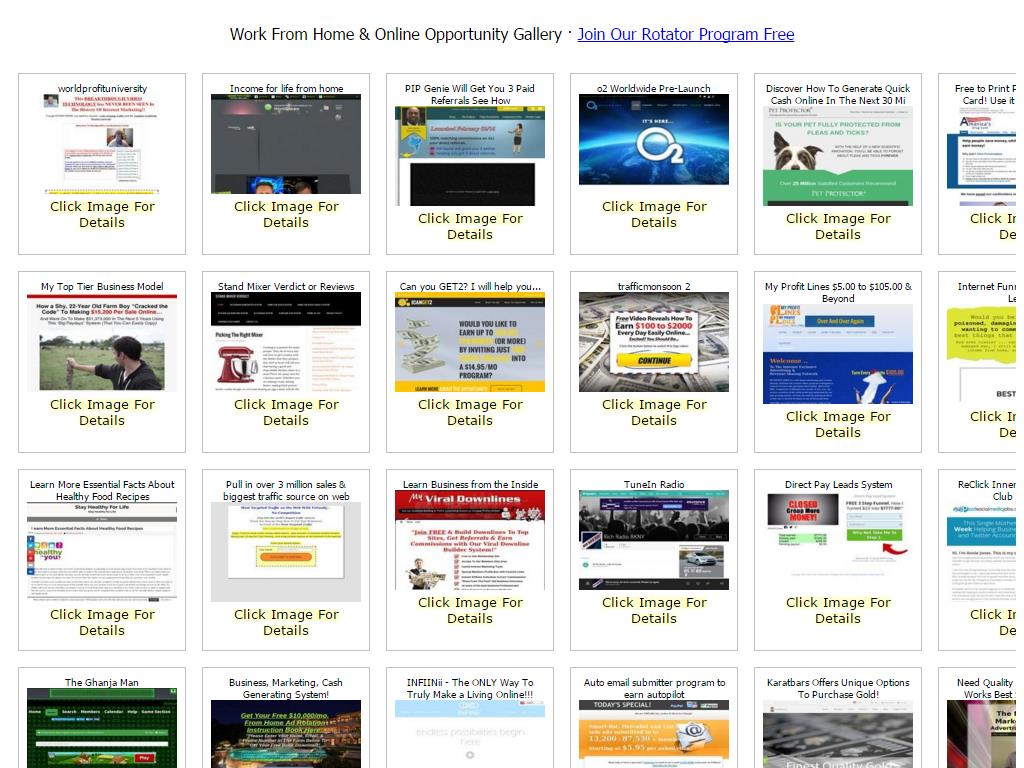Open the Direct Pay Leads System thumbnail
Image resolution: width=1024 pixels, height=768 pixels.
point(838,540)
